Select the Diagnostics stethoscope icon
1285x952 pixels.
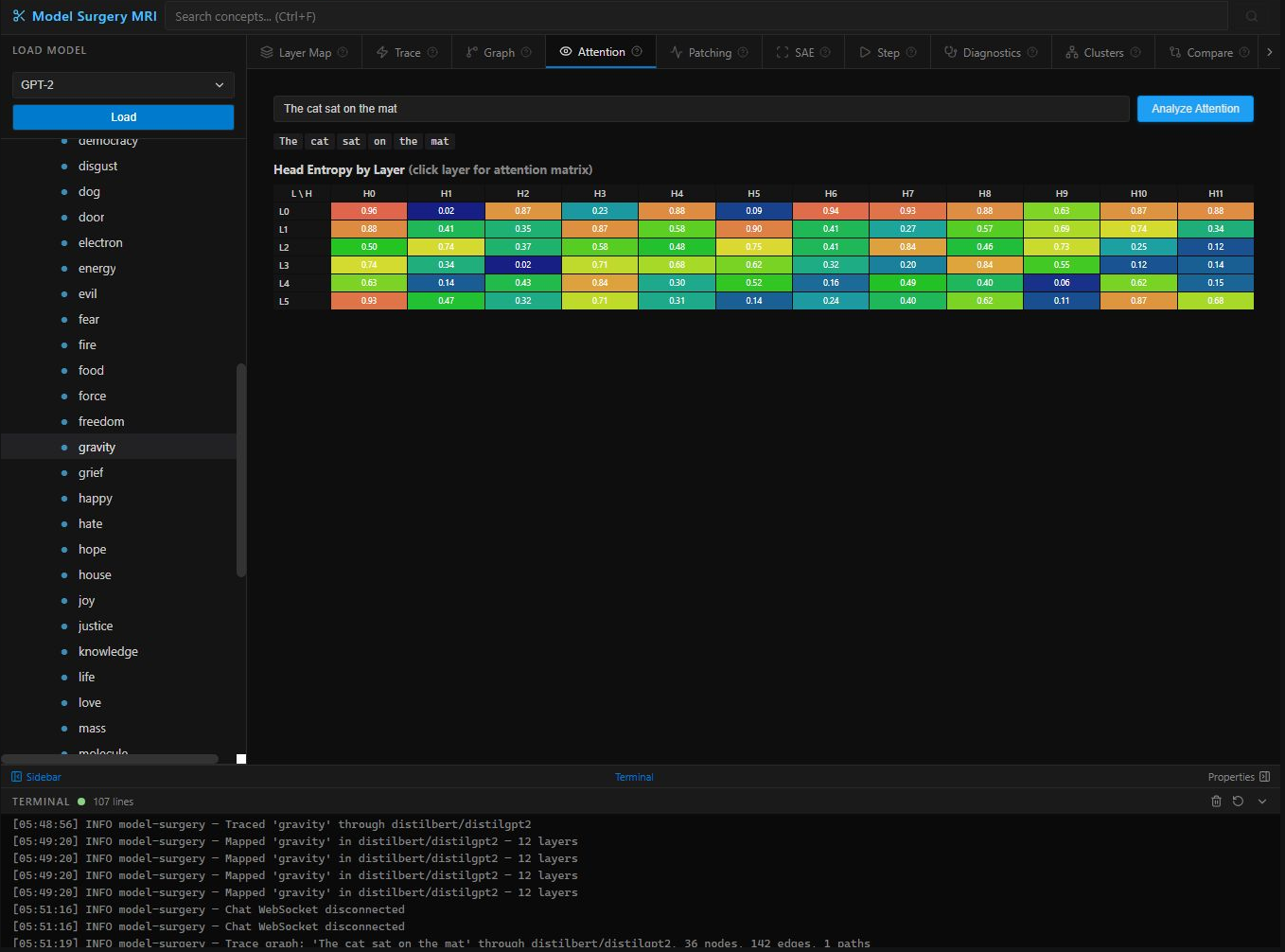coord(951,52)
